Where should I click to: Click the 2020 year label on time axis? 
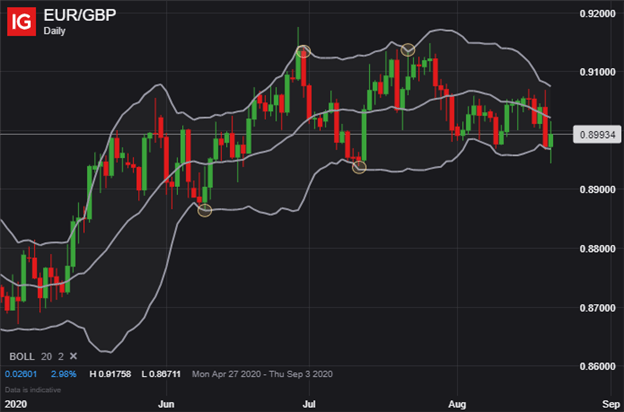point(16,404)
